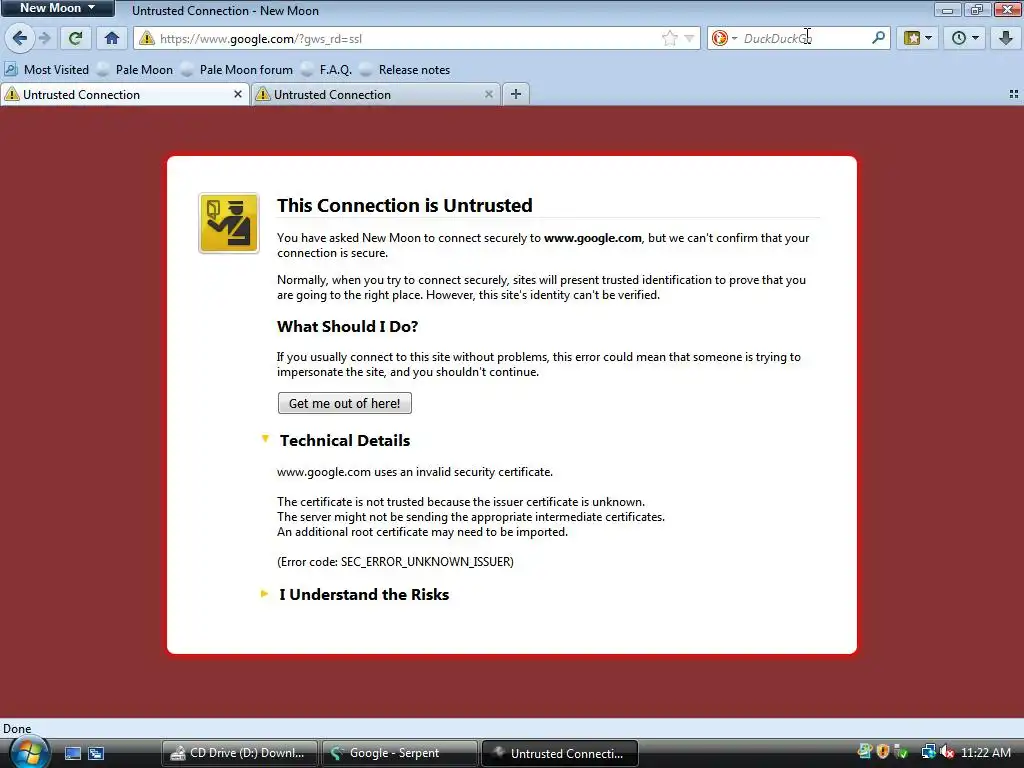Open the Pale Moon bookmark
Image resolution: width=1024 pixels, height=768 pixels.
[x=135, y=69]
